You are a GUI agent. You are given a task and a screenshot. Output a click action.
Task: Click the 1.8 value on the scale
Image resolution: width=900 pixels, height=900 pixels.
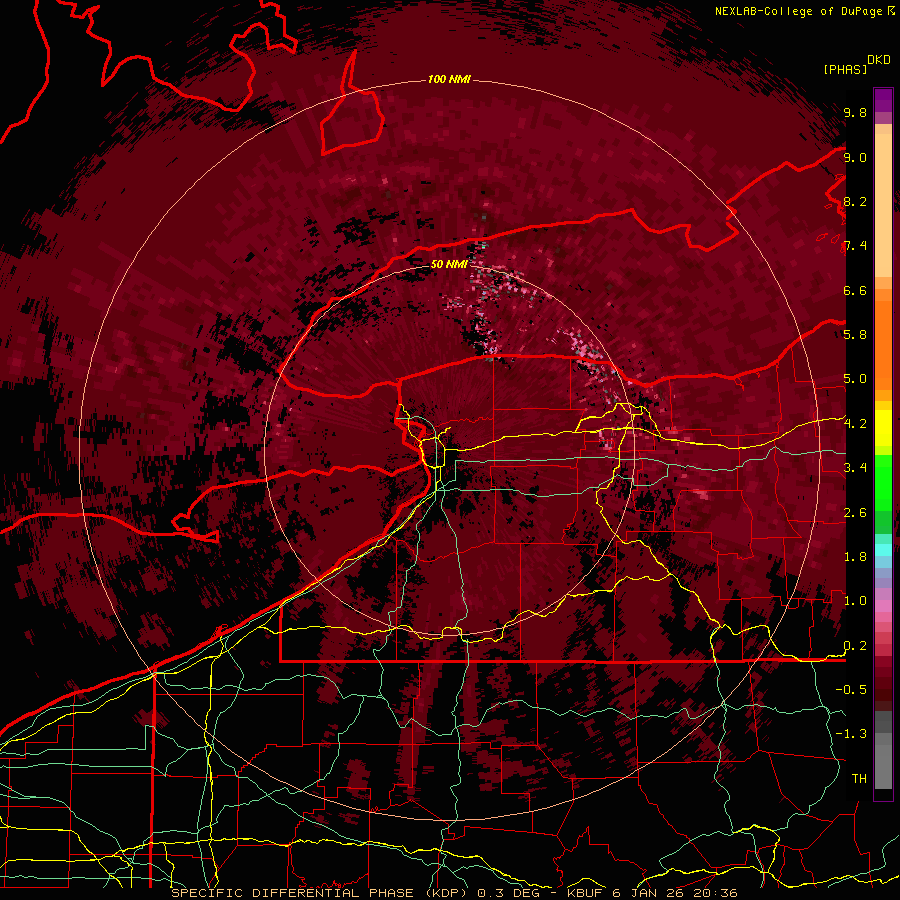(x=855, y=557)
